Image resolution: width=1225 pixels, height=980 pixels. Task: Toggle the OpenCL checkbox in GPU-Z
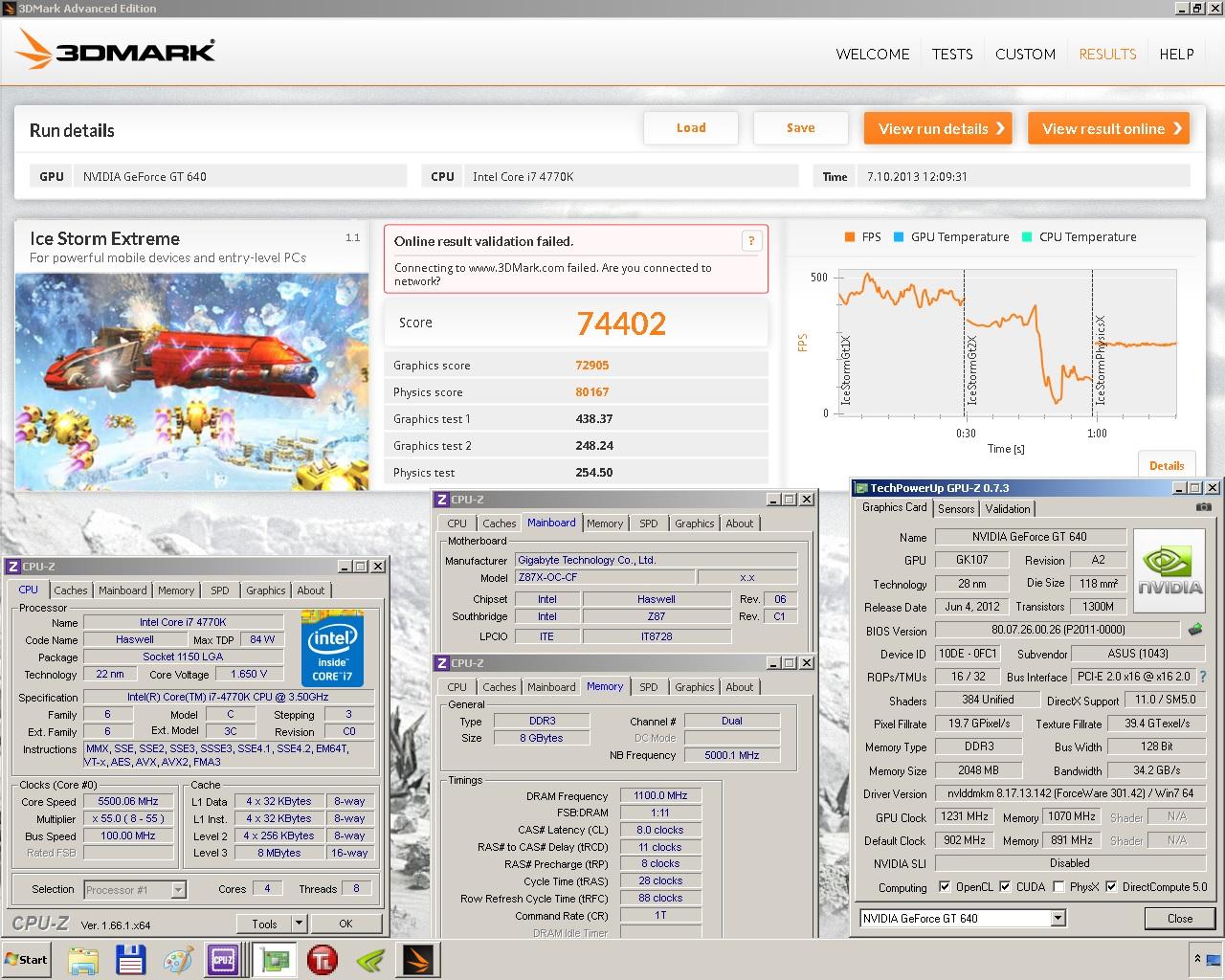(945, 886)
